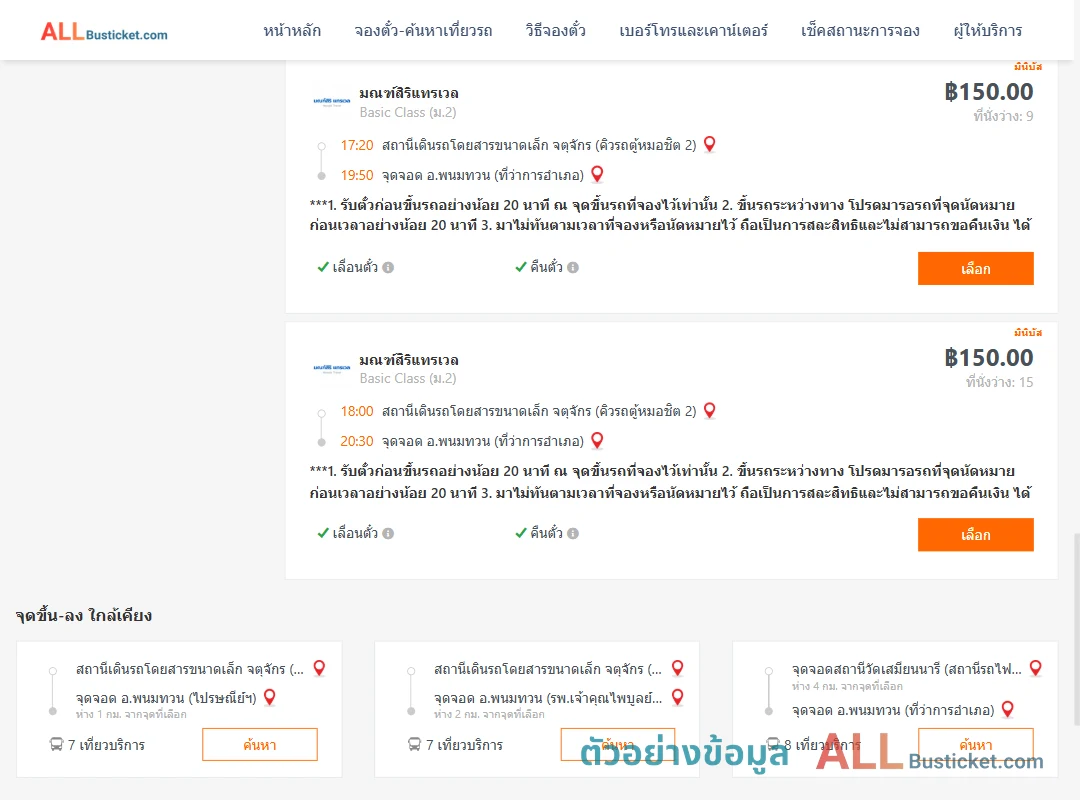Click มณฑ์สิรินทรเวล name in 17:20 trip
The image size is (1080, 800).
(408, 93)
